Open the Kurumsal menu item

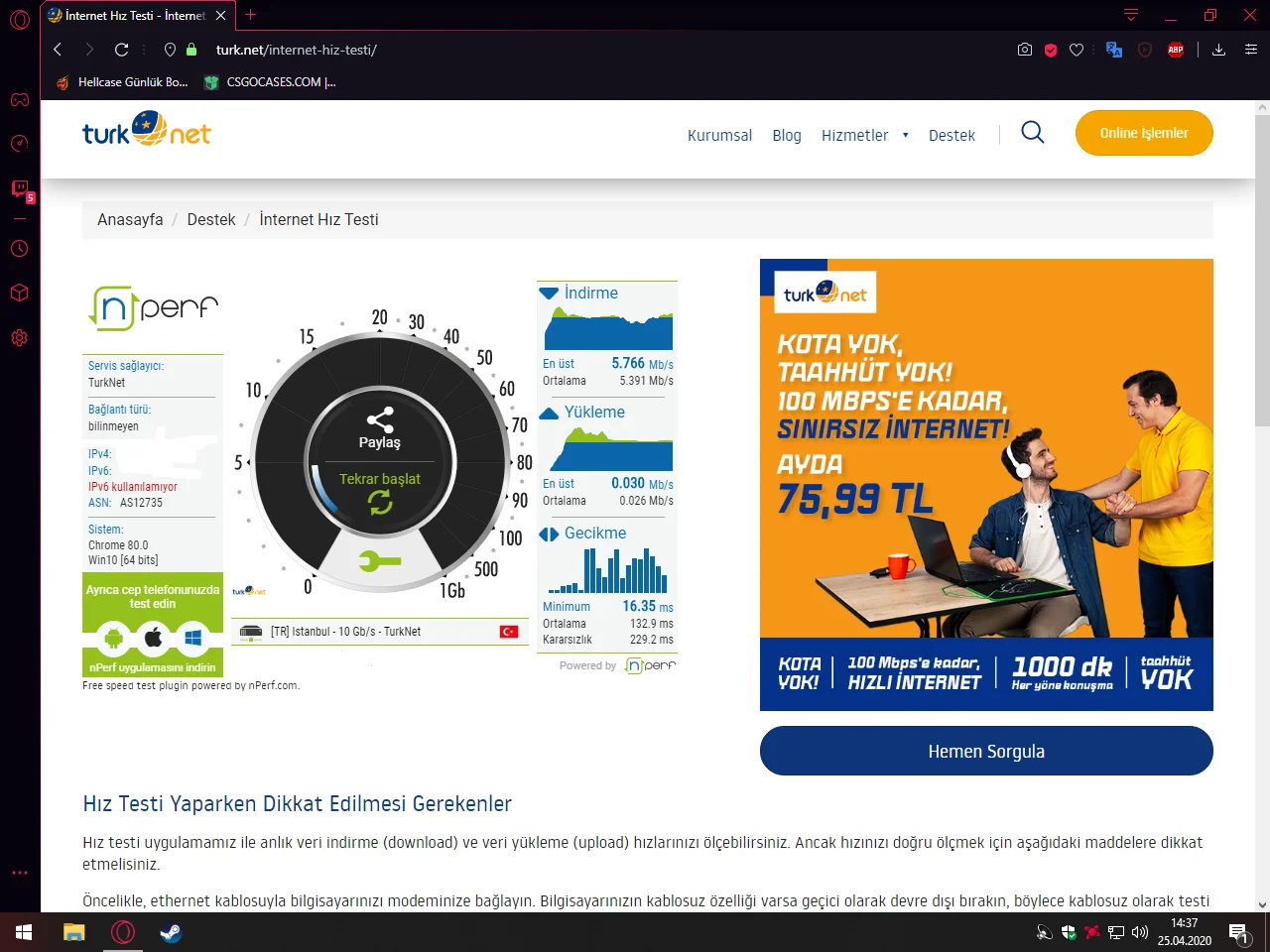[720, 136]
